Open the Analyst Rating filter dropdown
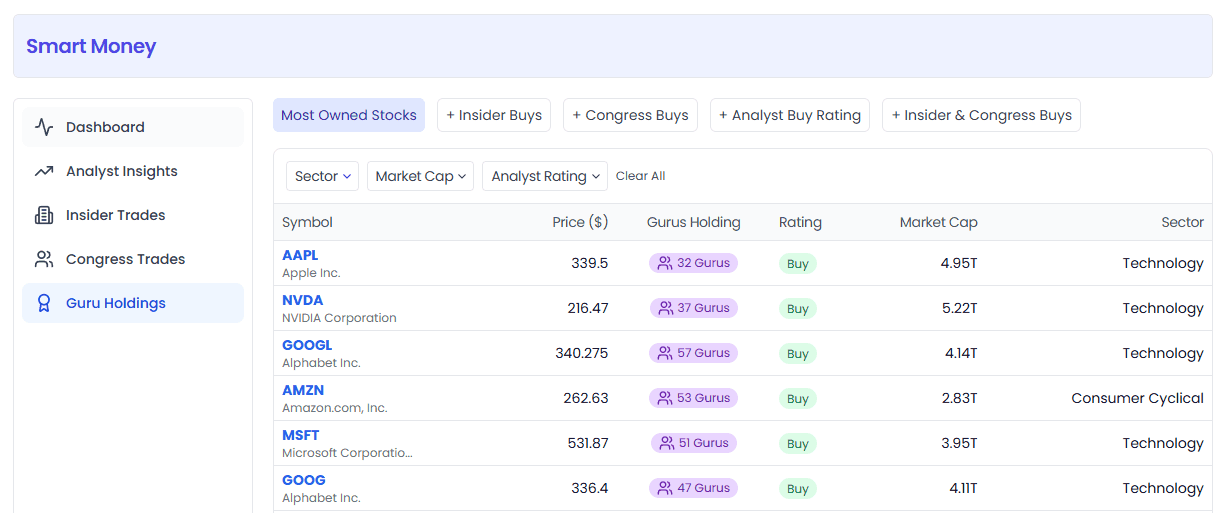This screenshot has width=1227, height=513. tap(545, 176)
